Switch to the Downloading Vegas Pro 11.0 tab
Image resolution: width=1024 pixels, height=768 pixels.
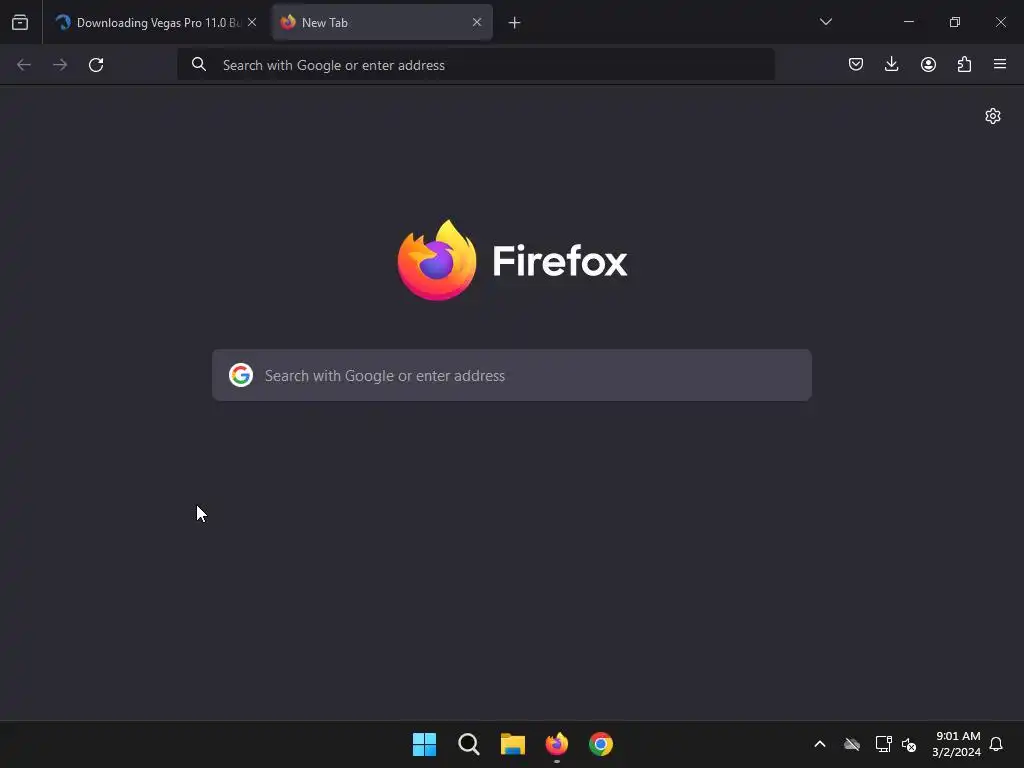(x=156, y=23)
